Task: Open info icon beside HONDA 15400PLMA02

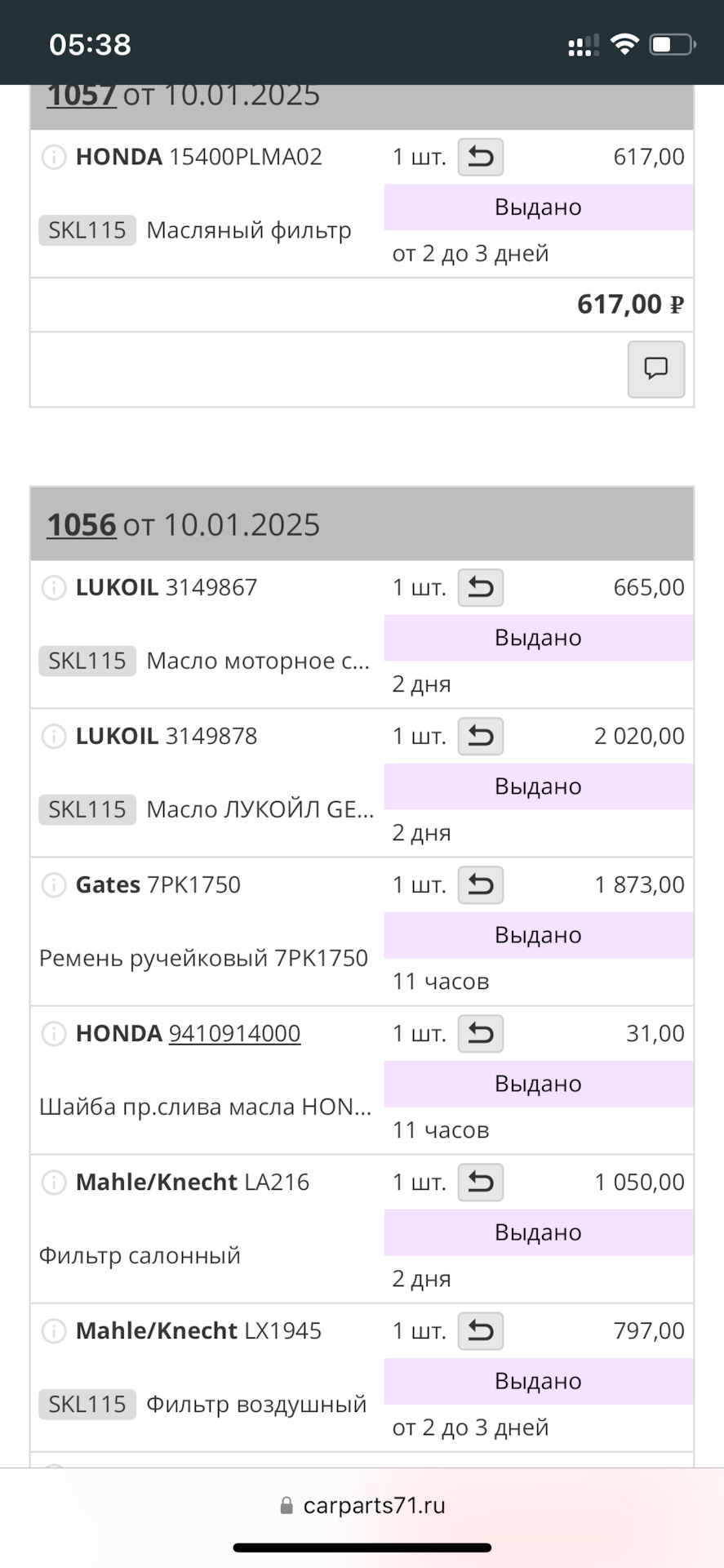Action: tap(54, 157)
